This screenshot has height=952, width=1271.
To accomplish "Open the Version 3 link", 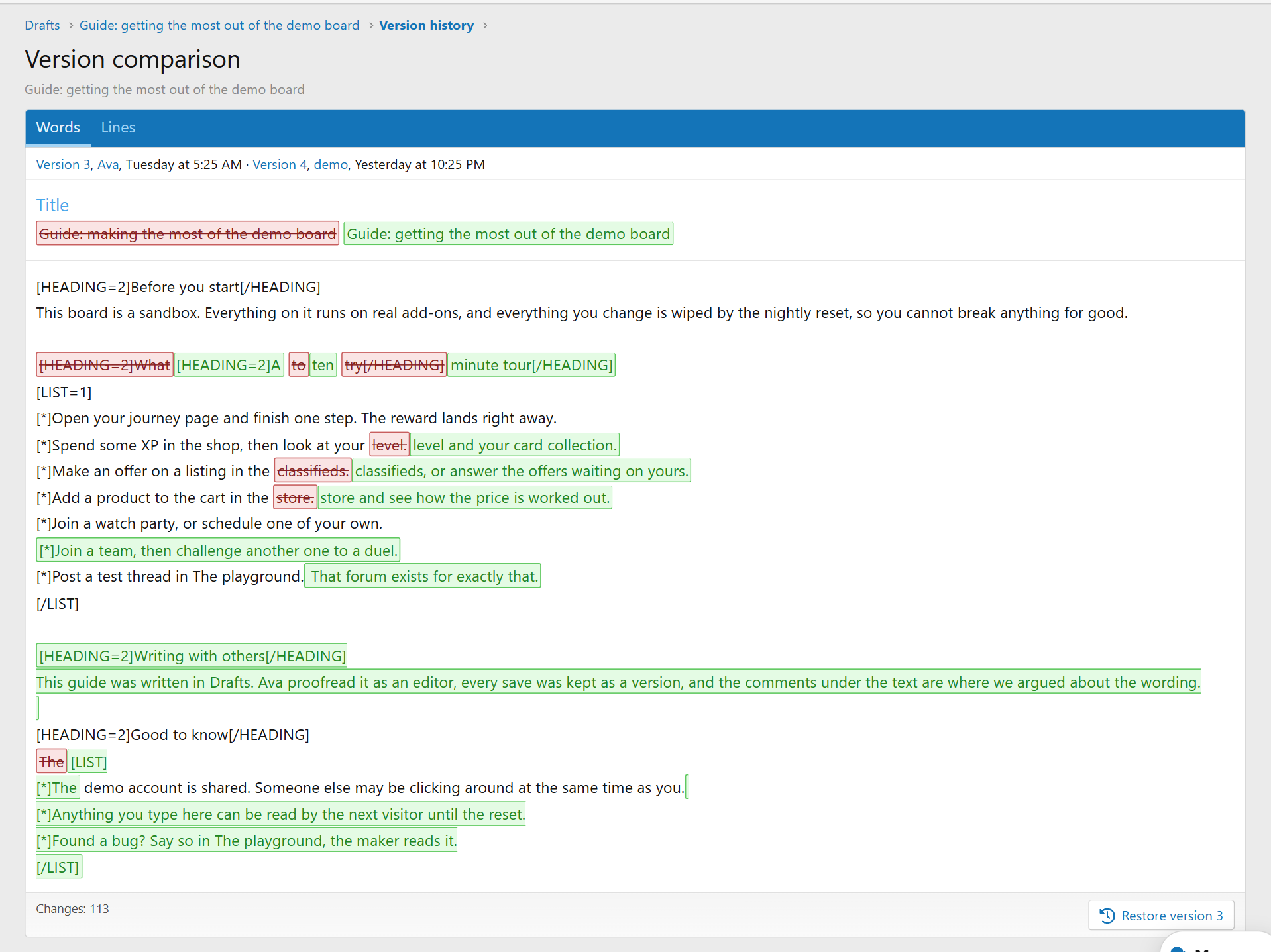I will click(63, 164).
